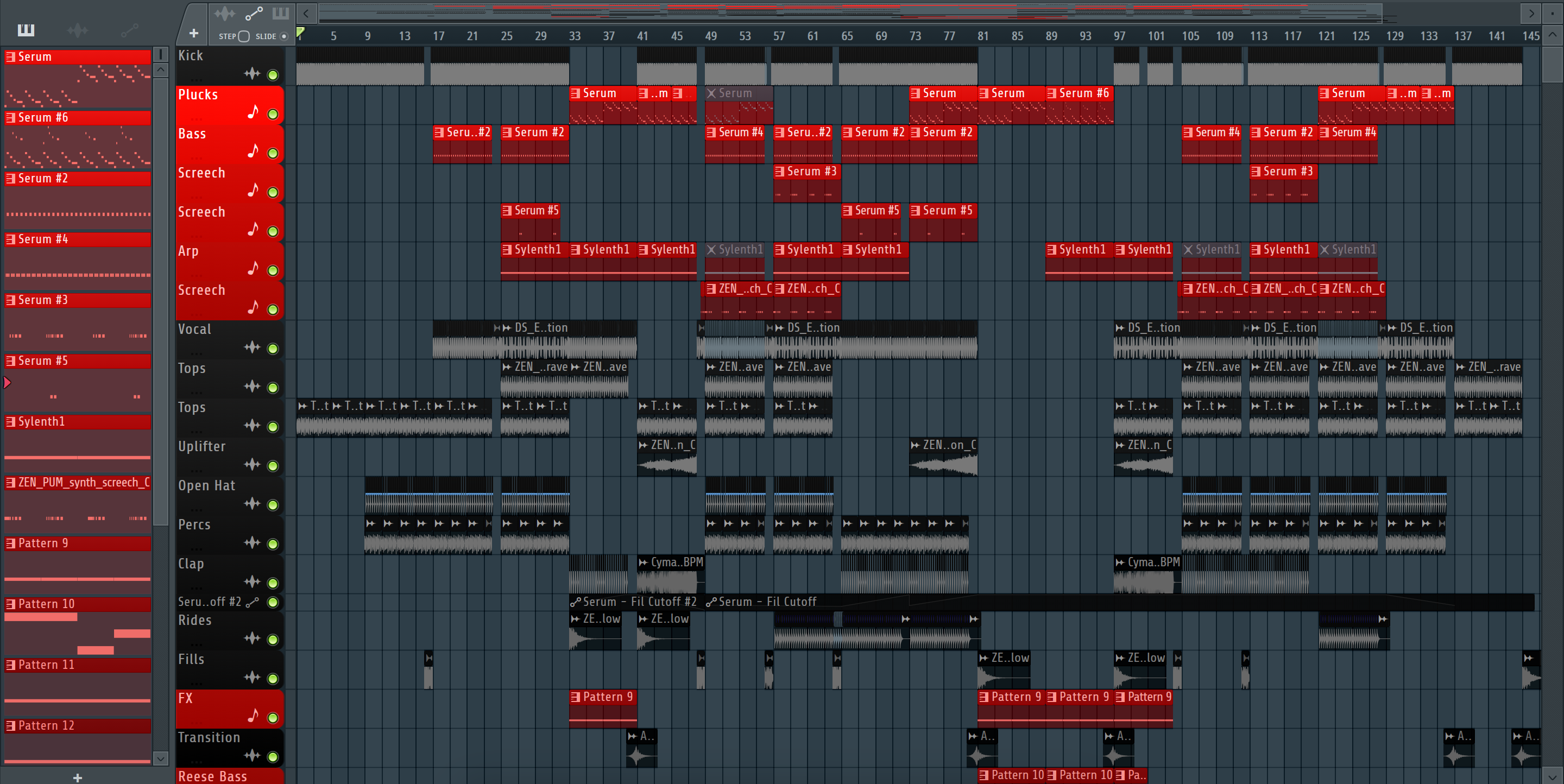
Task: Click the Serum #6 clip on Plucks track
Action: point(1079,105)
